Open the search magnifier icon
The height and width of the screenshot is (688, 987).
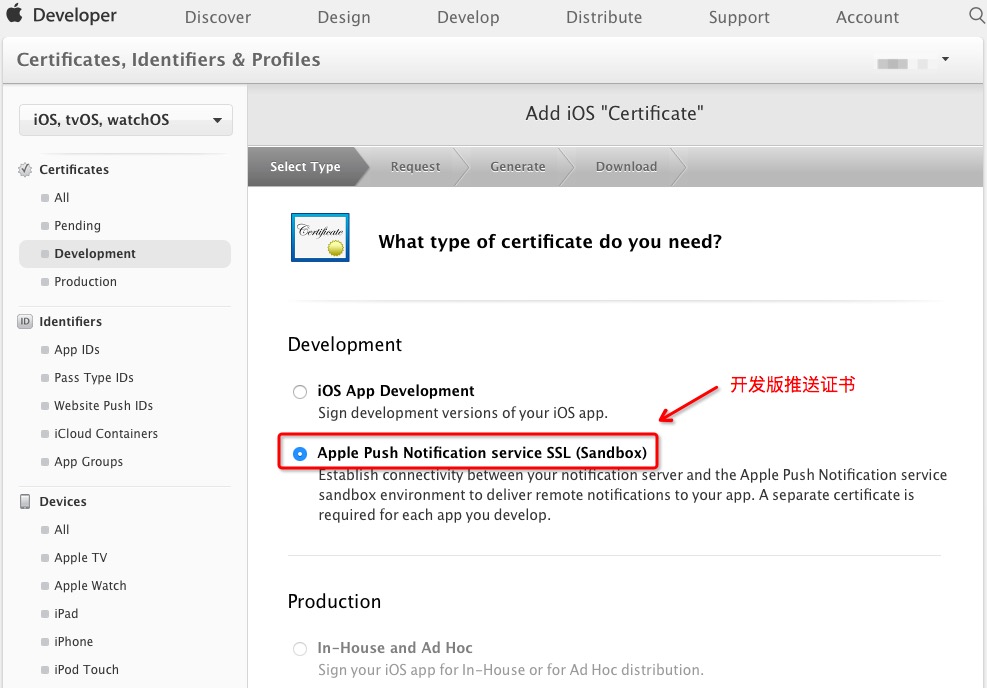click(978, 15)
